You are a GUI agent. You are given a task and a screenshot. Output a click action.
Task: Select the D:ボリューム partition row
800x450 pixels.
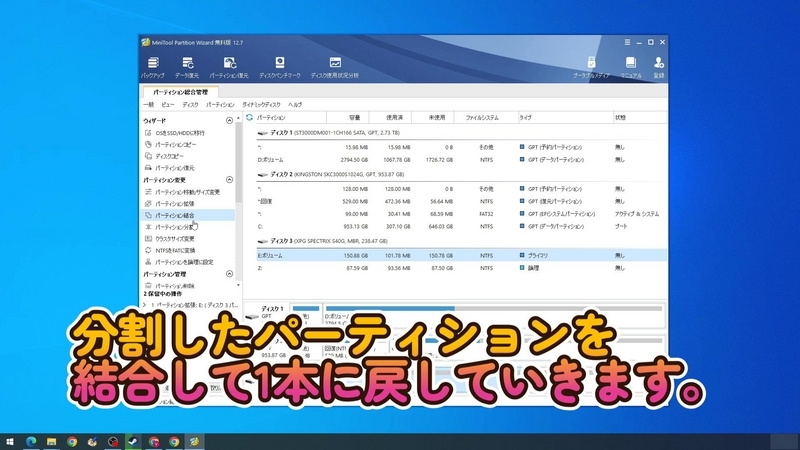pos(461,160)
